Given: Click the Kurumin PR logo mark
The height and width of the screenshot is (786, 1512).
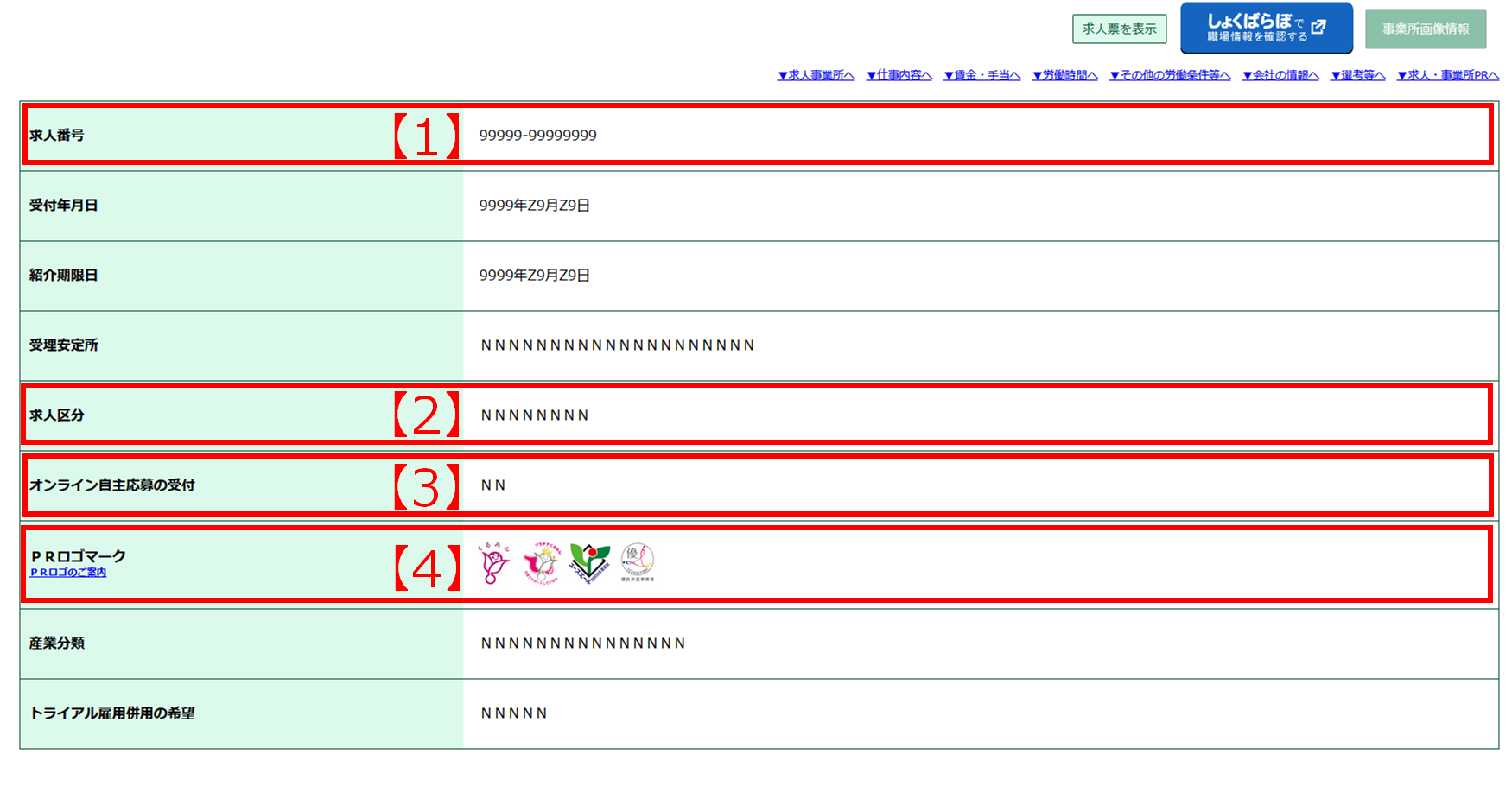Looking at the screenshot, I should point(495,563).
